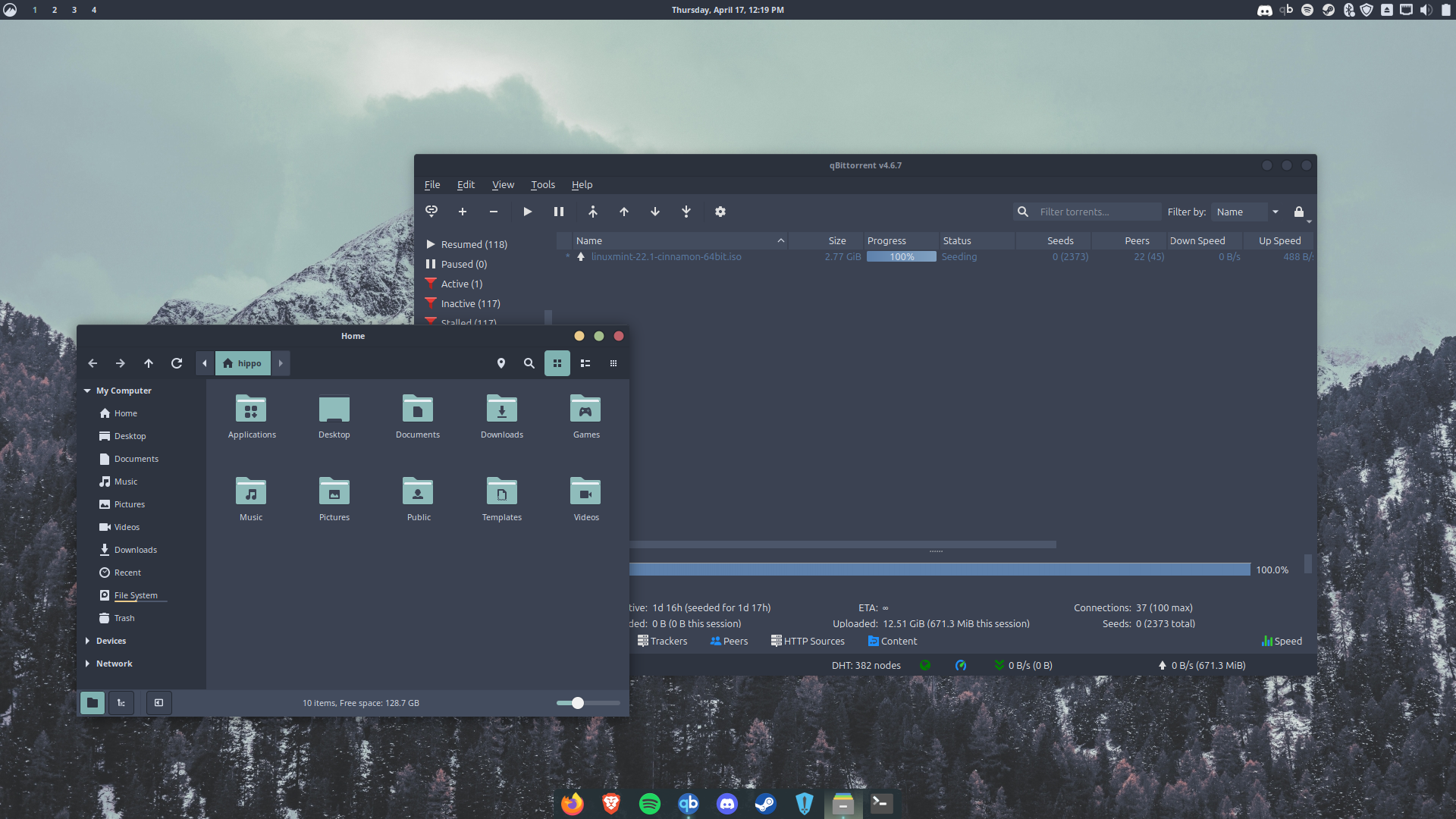
Task: Open the Filter by Name dropdown
Action: click(1247, 212)
